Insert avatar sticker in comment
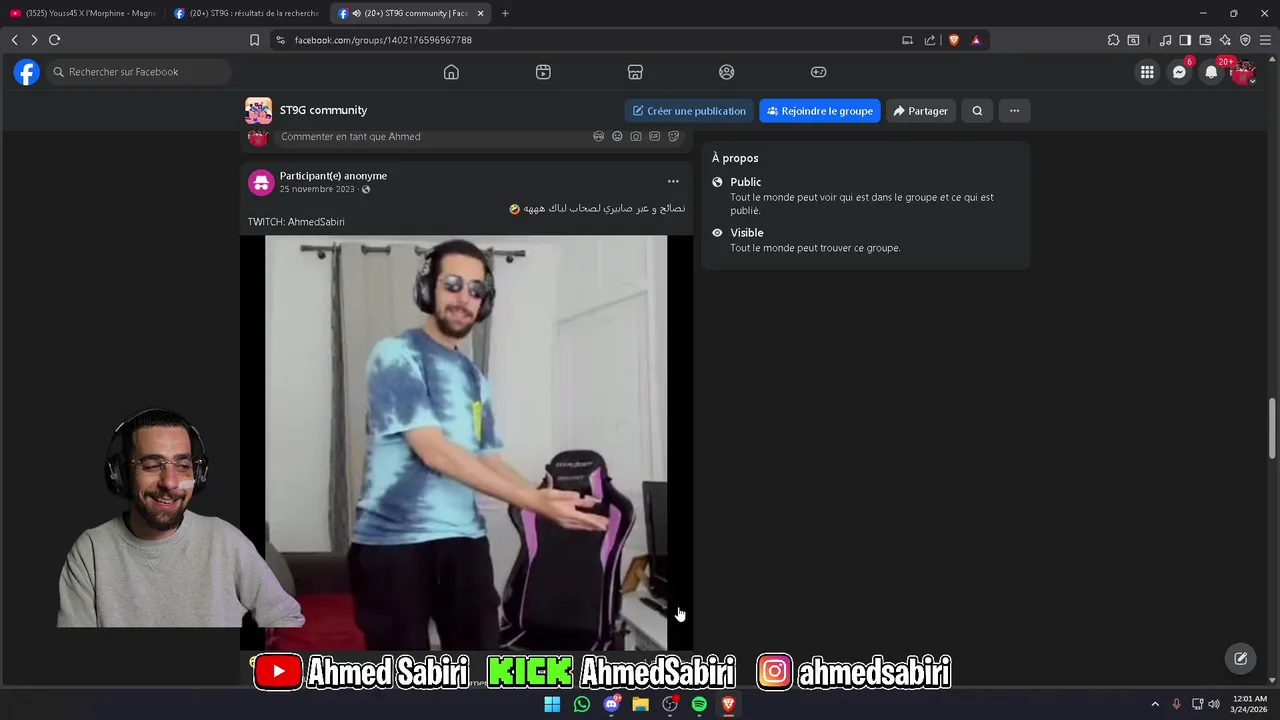 point(598,136)
